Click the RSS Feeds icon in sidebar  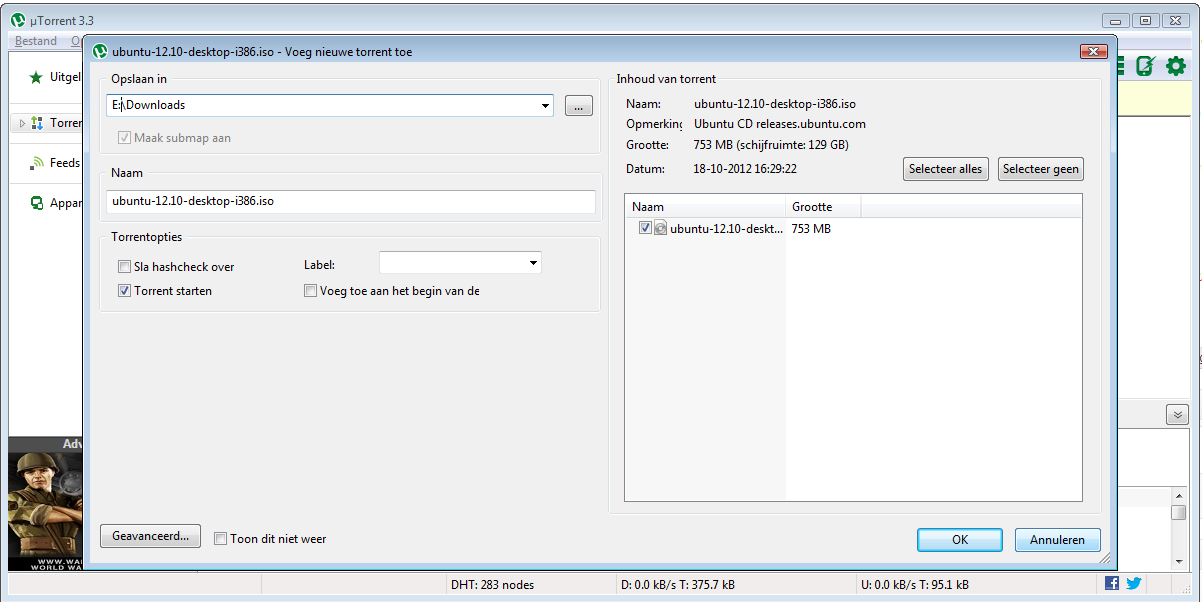pyautogui.click(x=37, y=163)
